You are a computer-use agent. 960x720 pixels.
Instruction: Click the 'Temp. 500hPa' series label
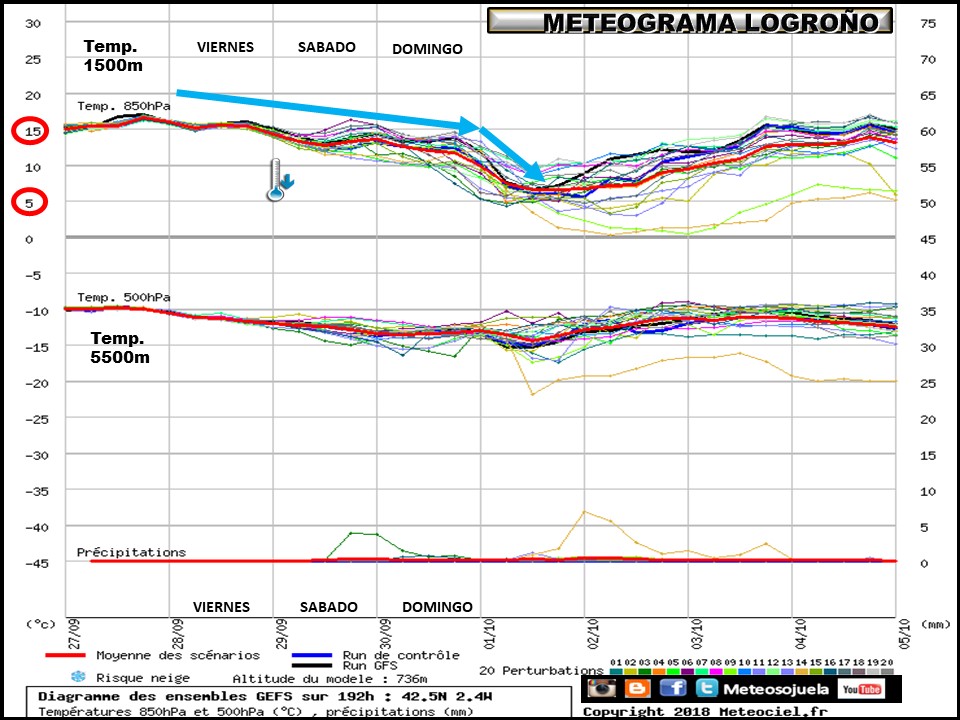pos(124,297)
